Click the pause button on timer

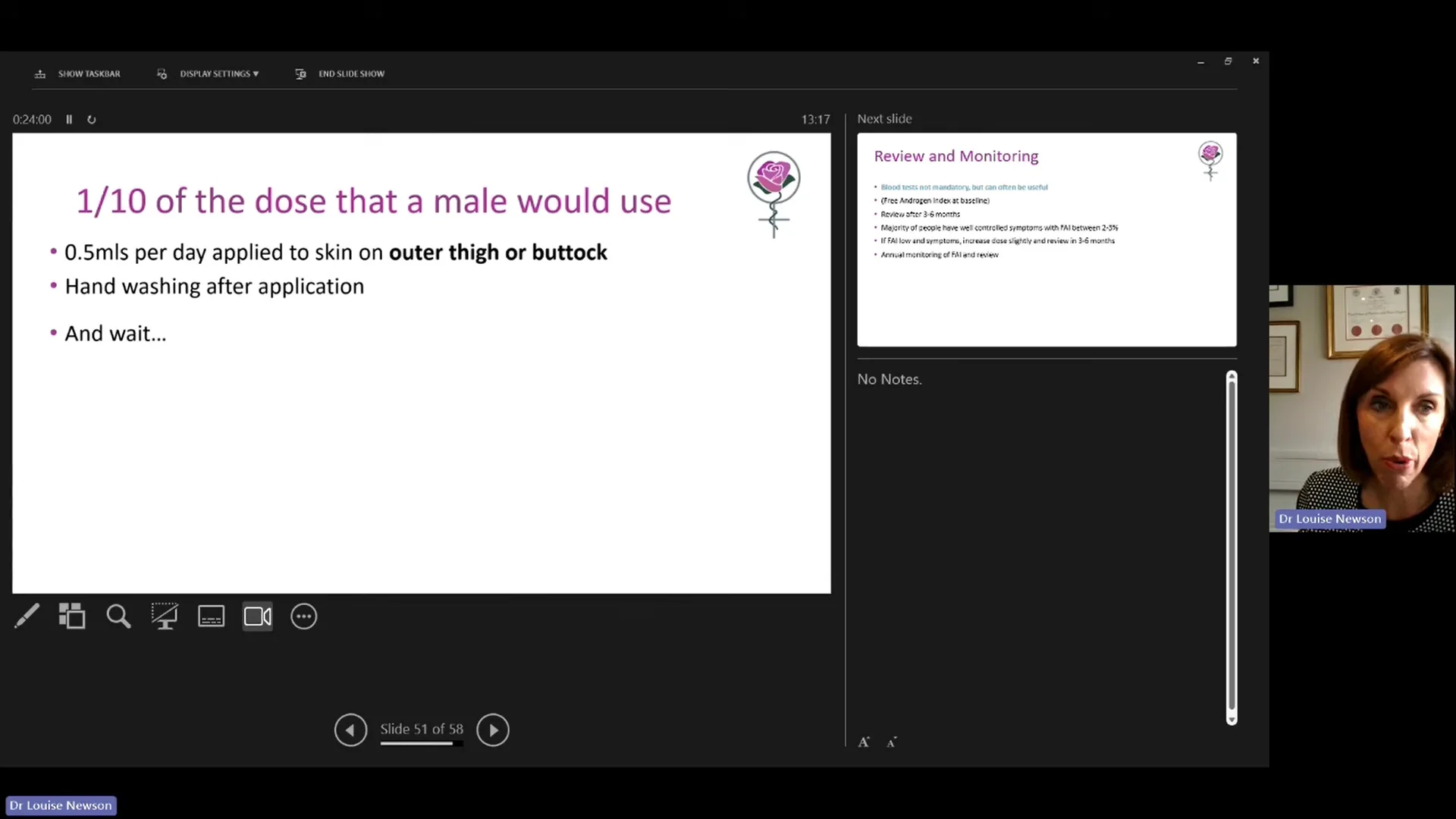(x=69, y=119)
